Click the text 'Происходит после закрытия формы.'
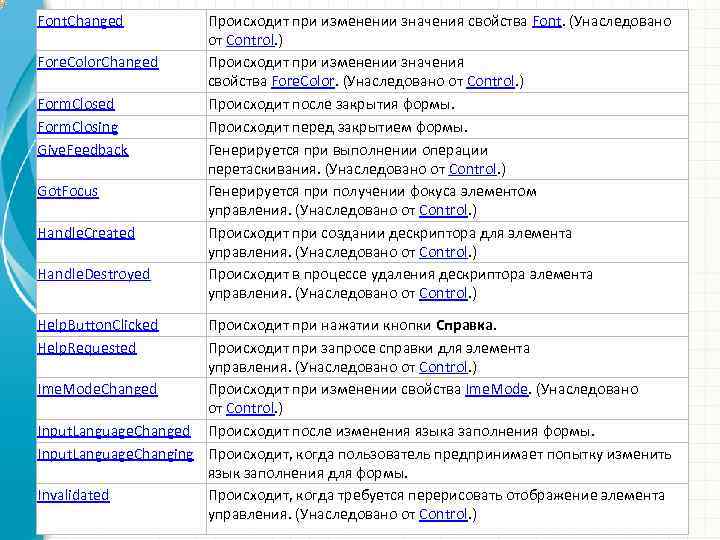The width and height of the screenshot is (720, 540). click(332, 105)
